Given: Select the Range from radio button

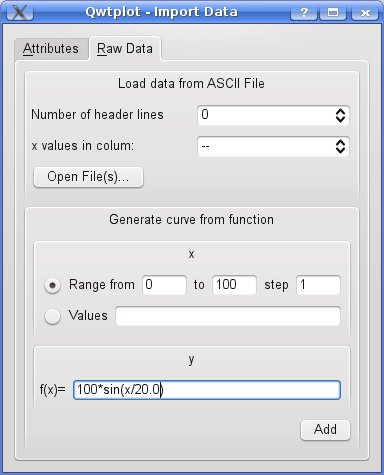Looking at the screenshot, I should coord(53,286).
